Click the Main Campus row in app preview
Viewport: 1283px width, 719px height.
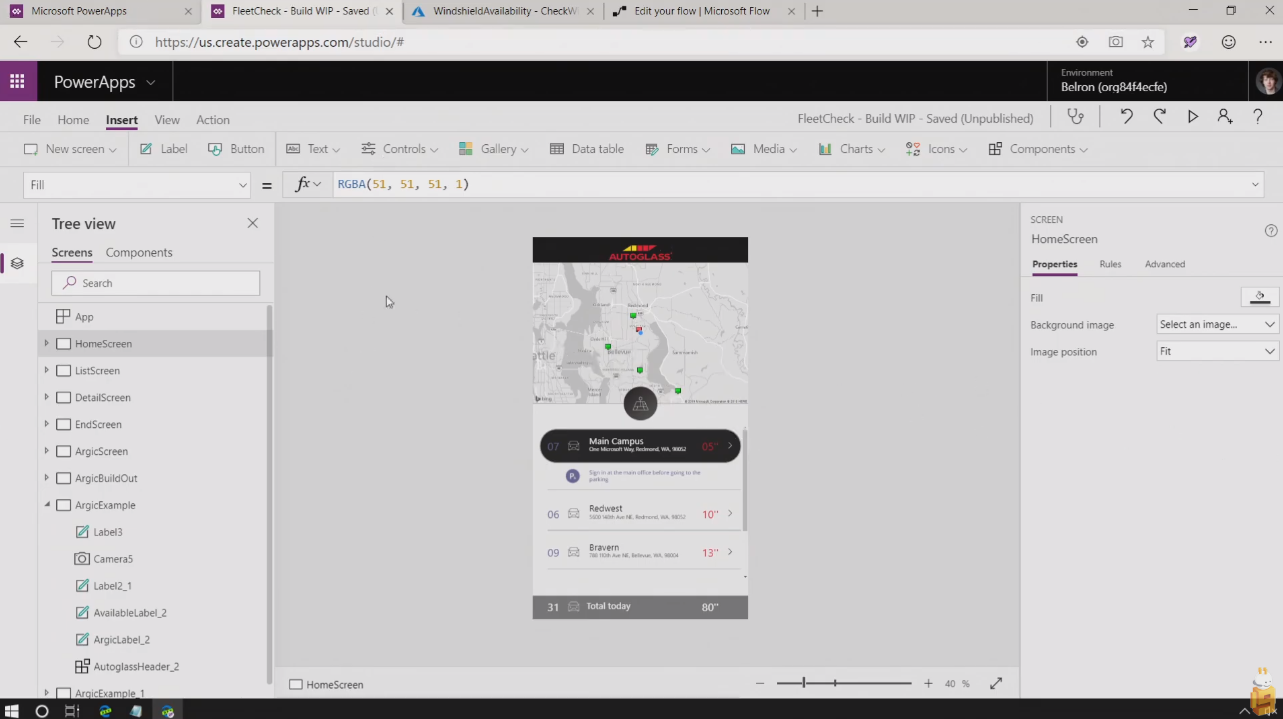point(640,446)
